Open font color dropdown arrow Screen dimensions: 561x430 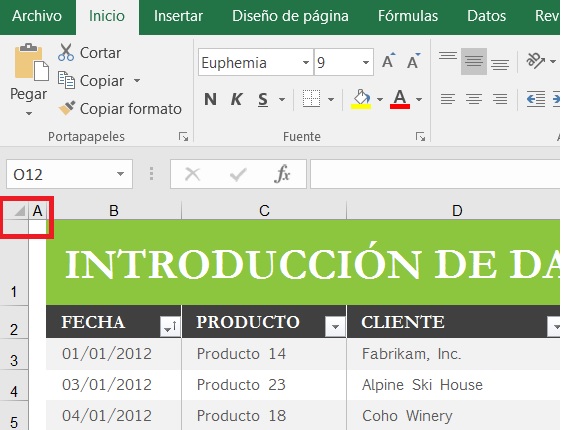click(x=419, y=99)
